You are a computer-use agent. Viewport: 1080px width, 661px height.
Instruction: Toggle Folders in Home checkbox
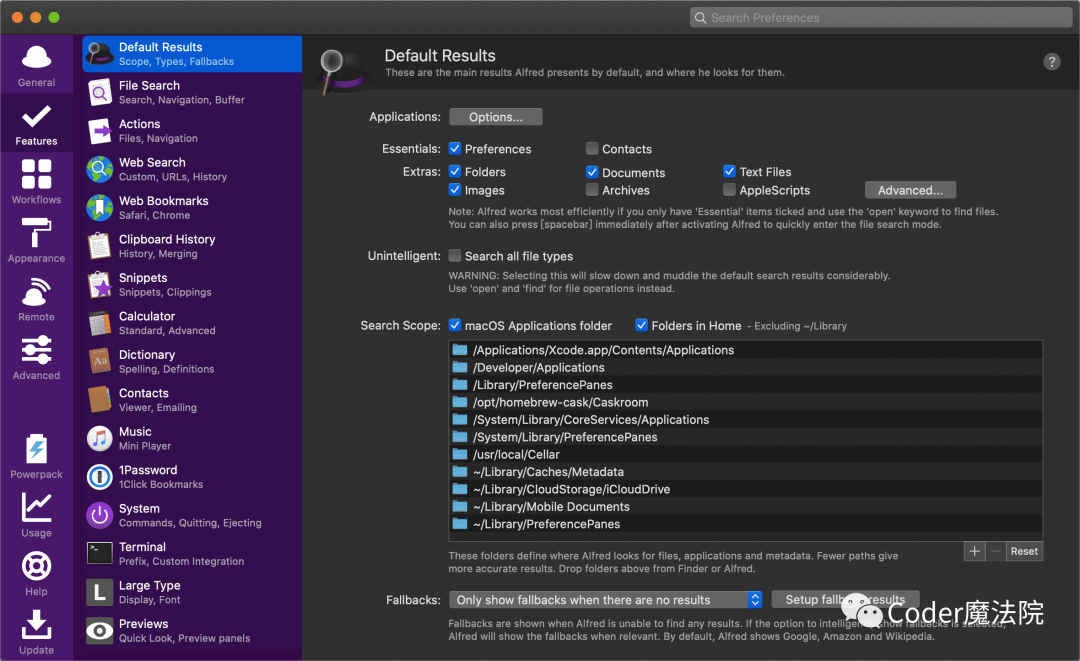pos(641,325)
